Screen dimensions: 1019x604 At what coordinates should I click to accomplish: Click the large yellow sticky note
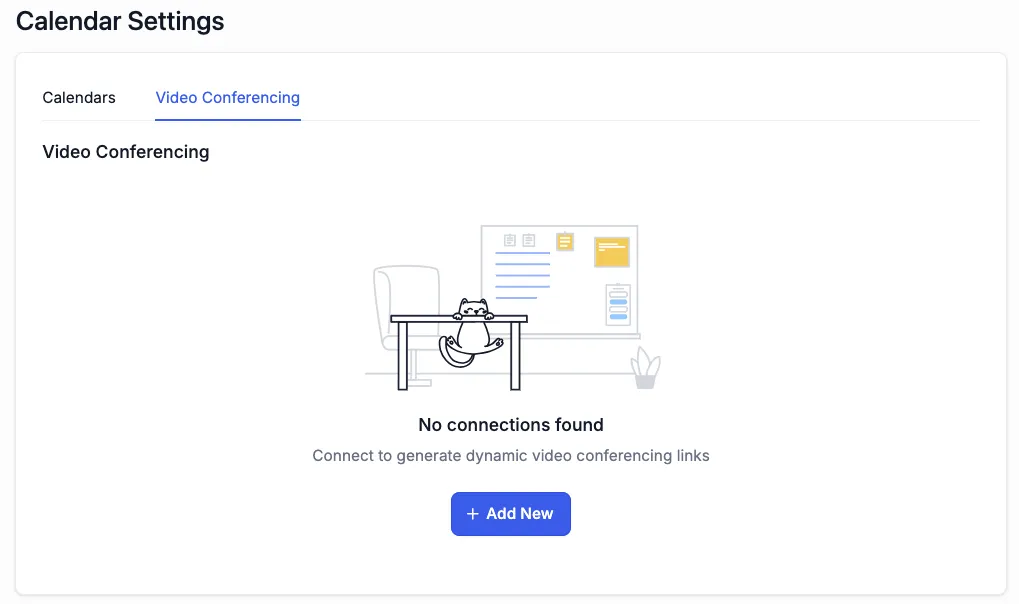tap(611, 252)
